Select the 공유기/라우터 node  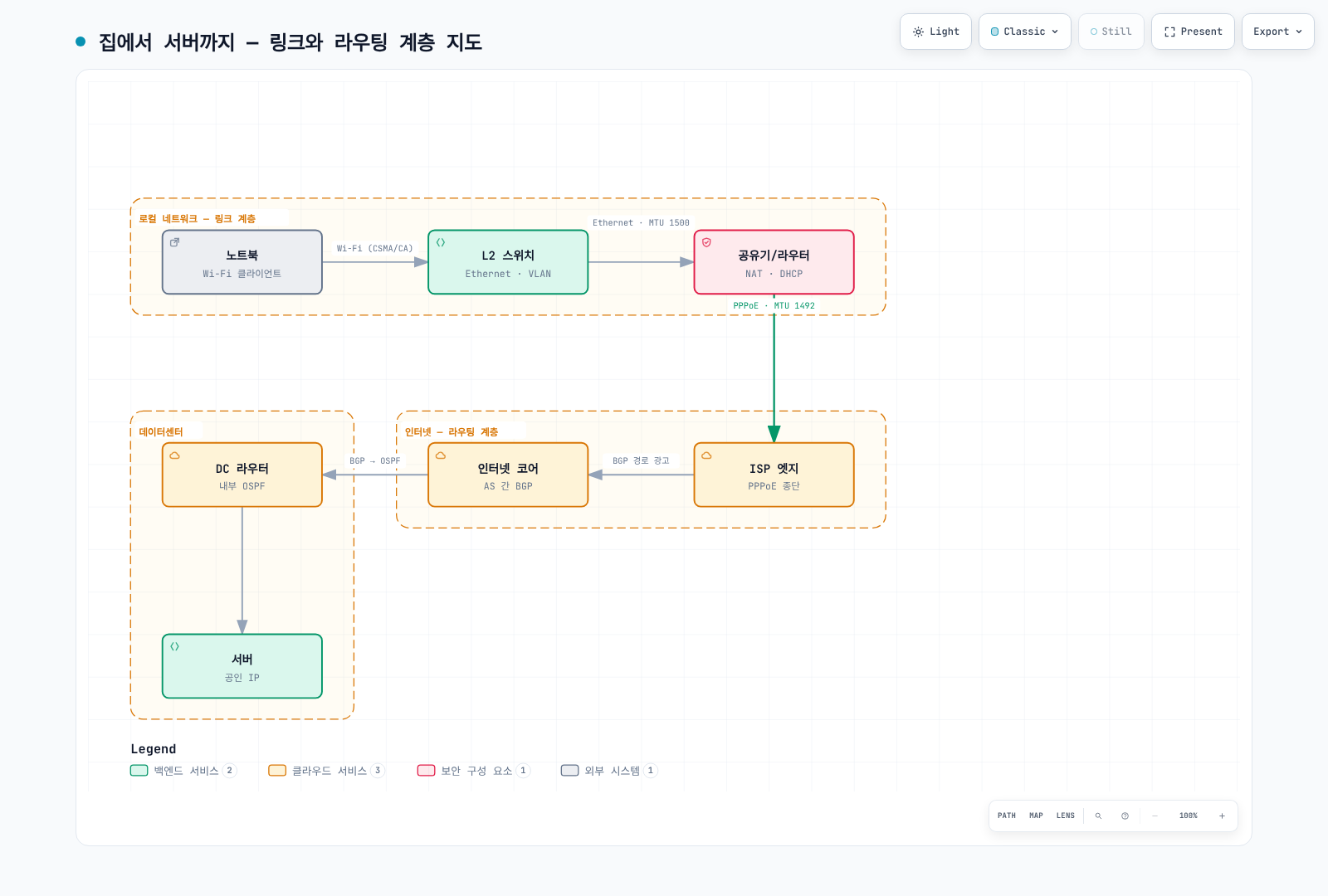coord(774,262)
